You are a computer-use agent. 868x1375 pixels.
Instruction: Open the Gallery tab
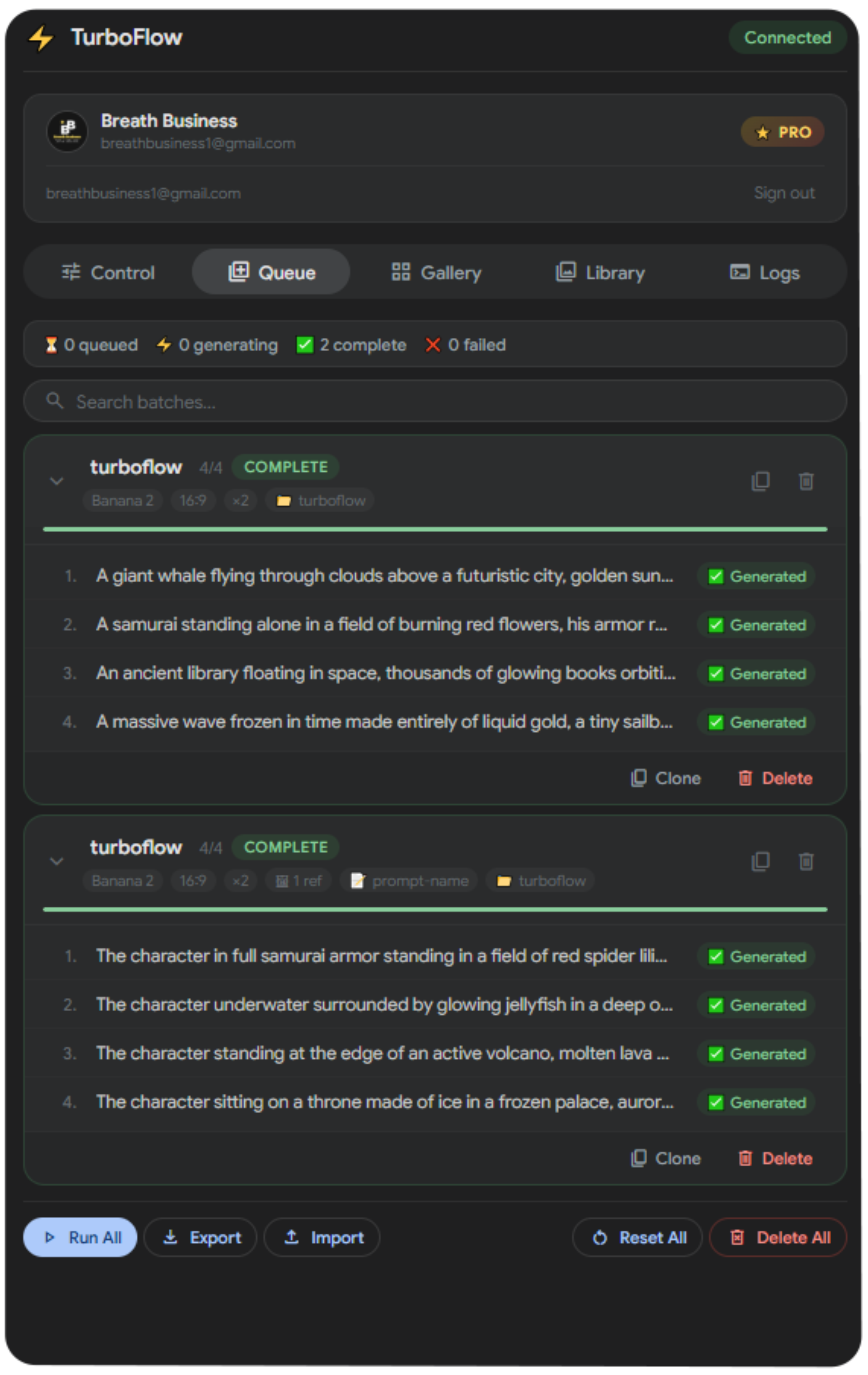point(436,273)
